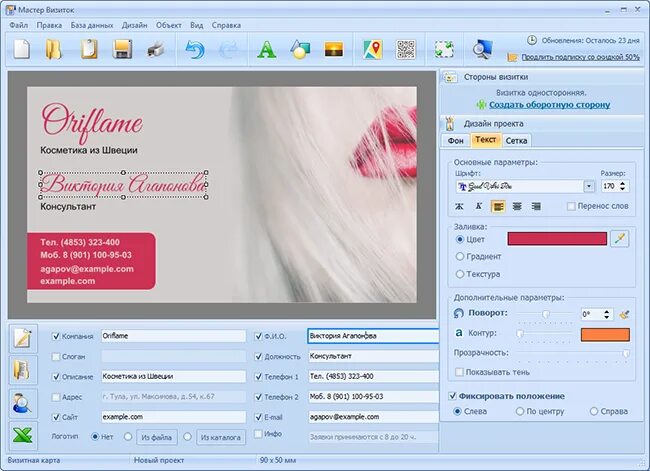Uncheck the Компания checkbox
The image size is (650, 471).
(x=56, y=336)
